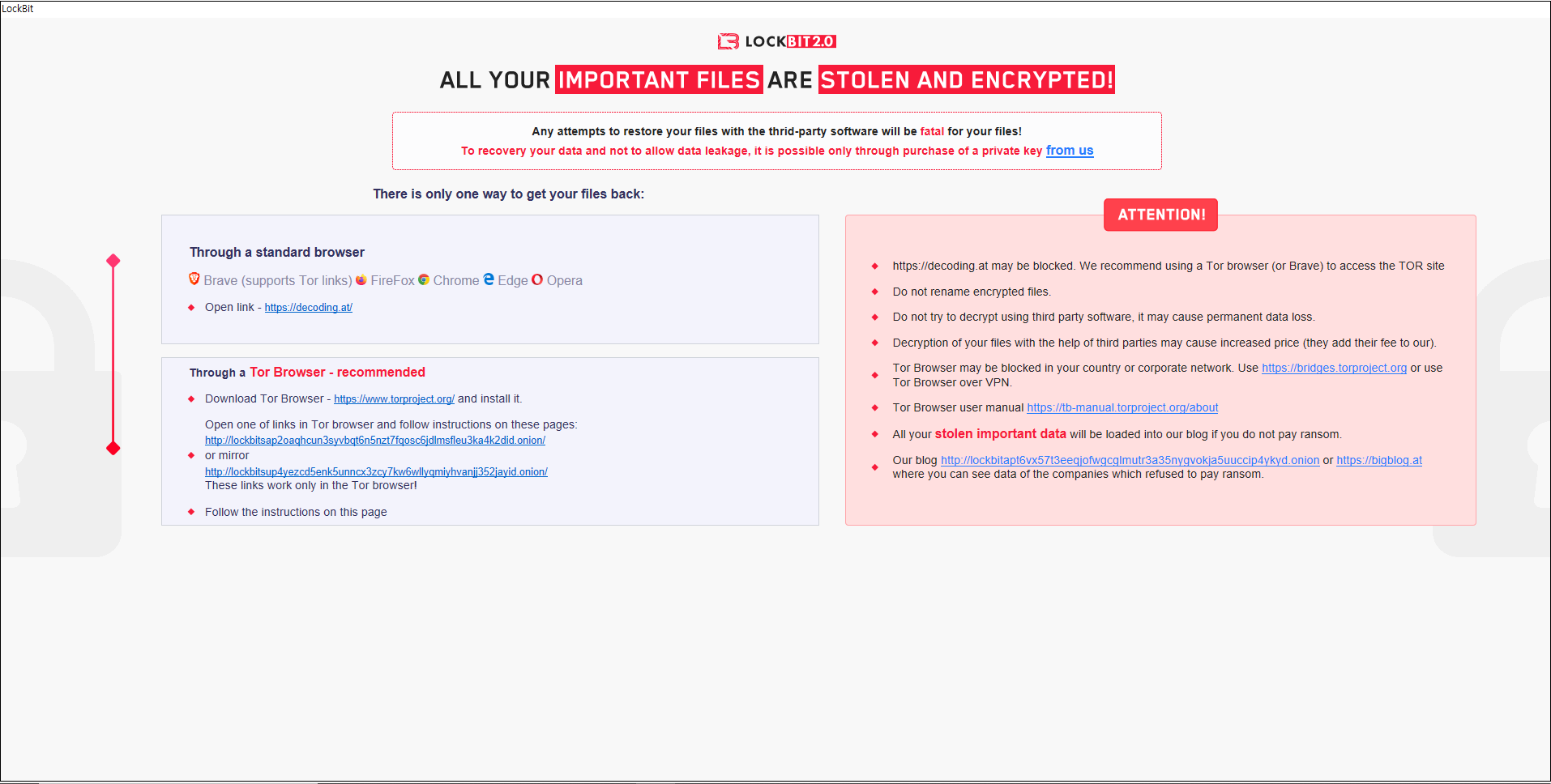Click the Edge browser icon
The width and height of the screenshot is (1551, 784).
point(489,279)
